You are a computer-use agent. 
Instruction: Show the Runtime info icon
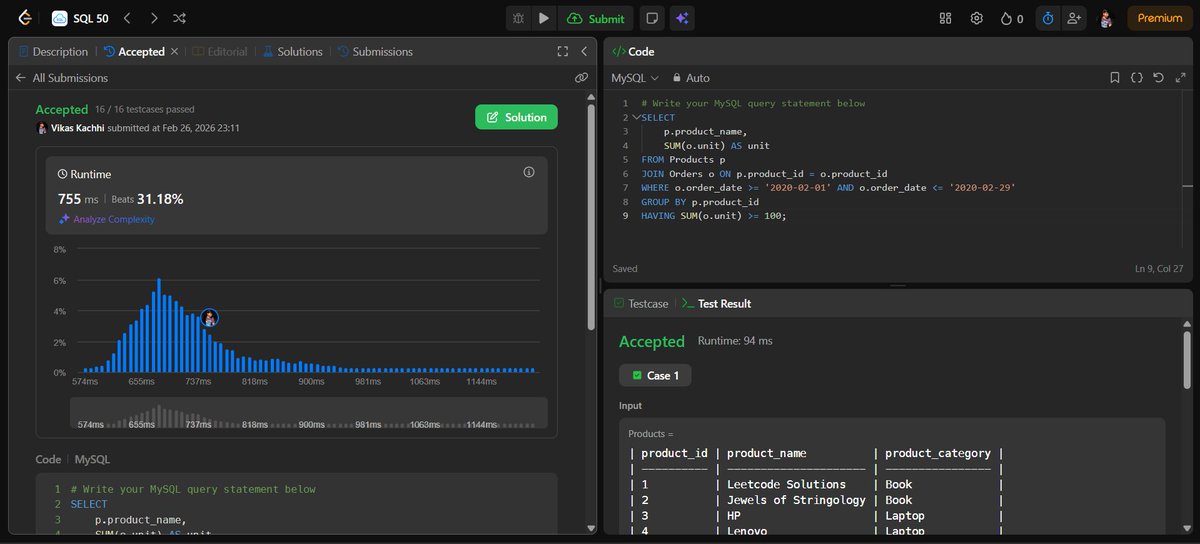(x=529, y=173)
